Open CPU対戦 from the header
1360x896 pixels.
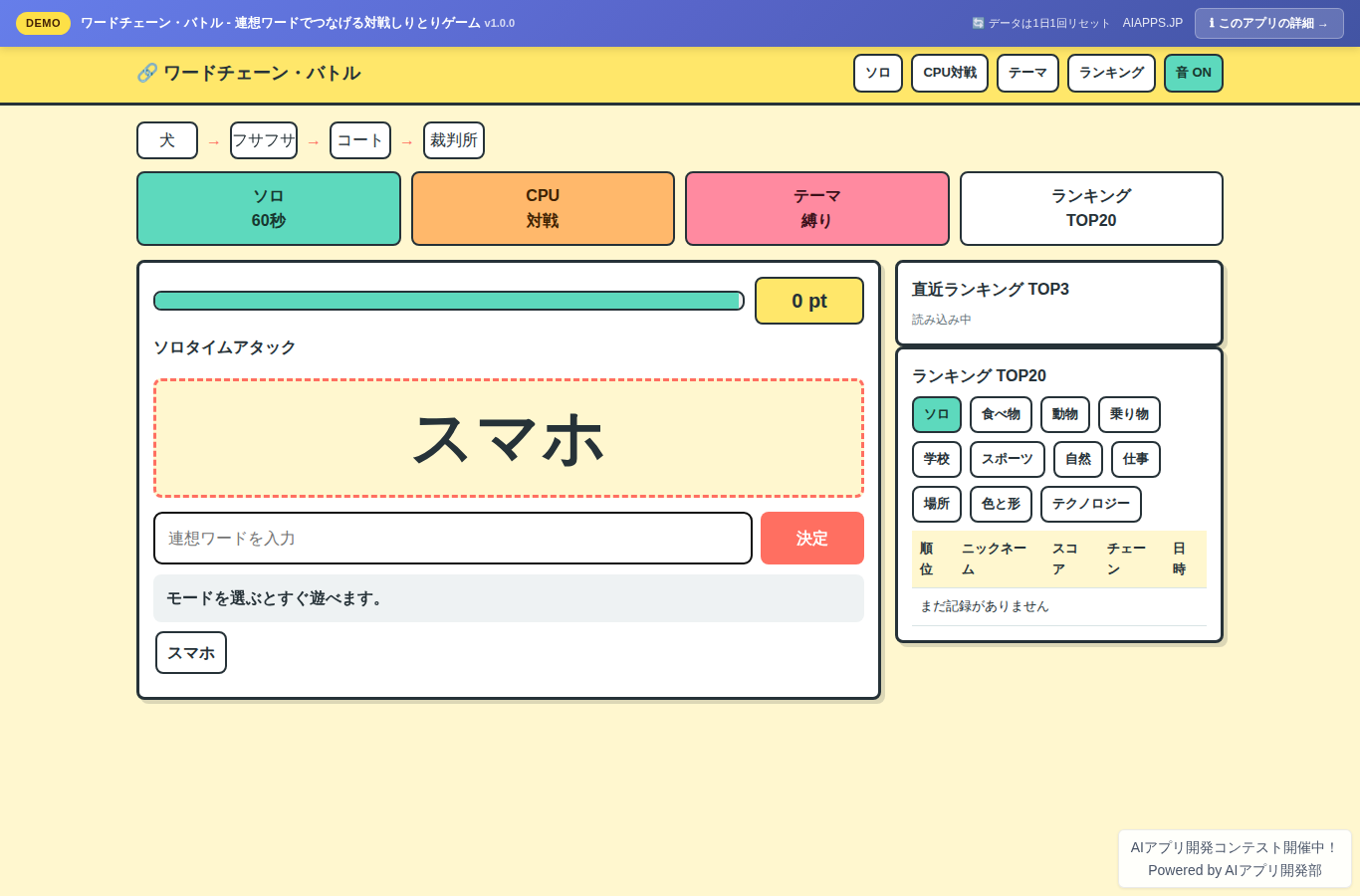[949, 73]
